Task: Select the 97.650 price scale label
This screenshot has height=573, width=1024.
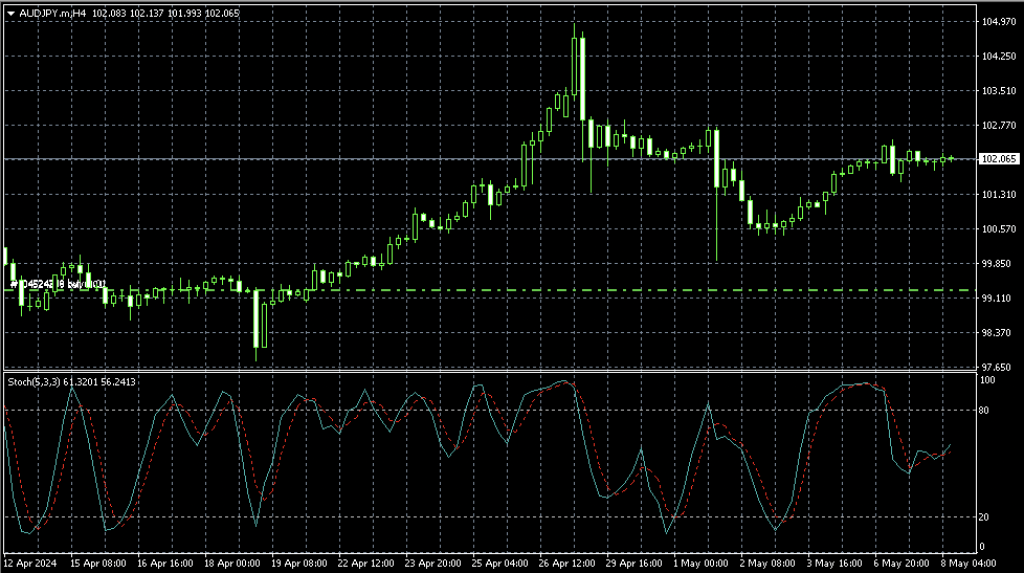Action: pyautogui.click(x=998, y=367)
